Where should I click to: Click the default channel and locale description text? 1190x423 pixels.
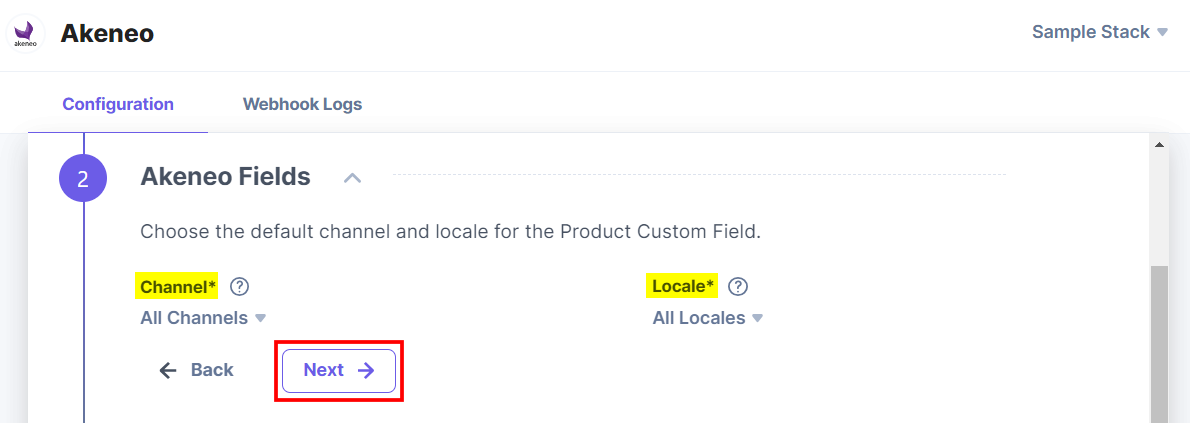[x=450, y=232]
